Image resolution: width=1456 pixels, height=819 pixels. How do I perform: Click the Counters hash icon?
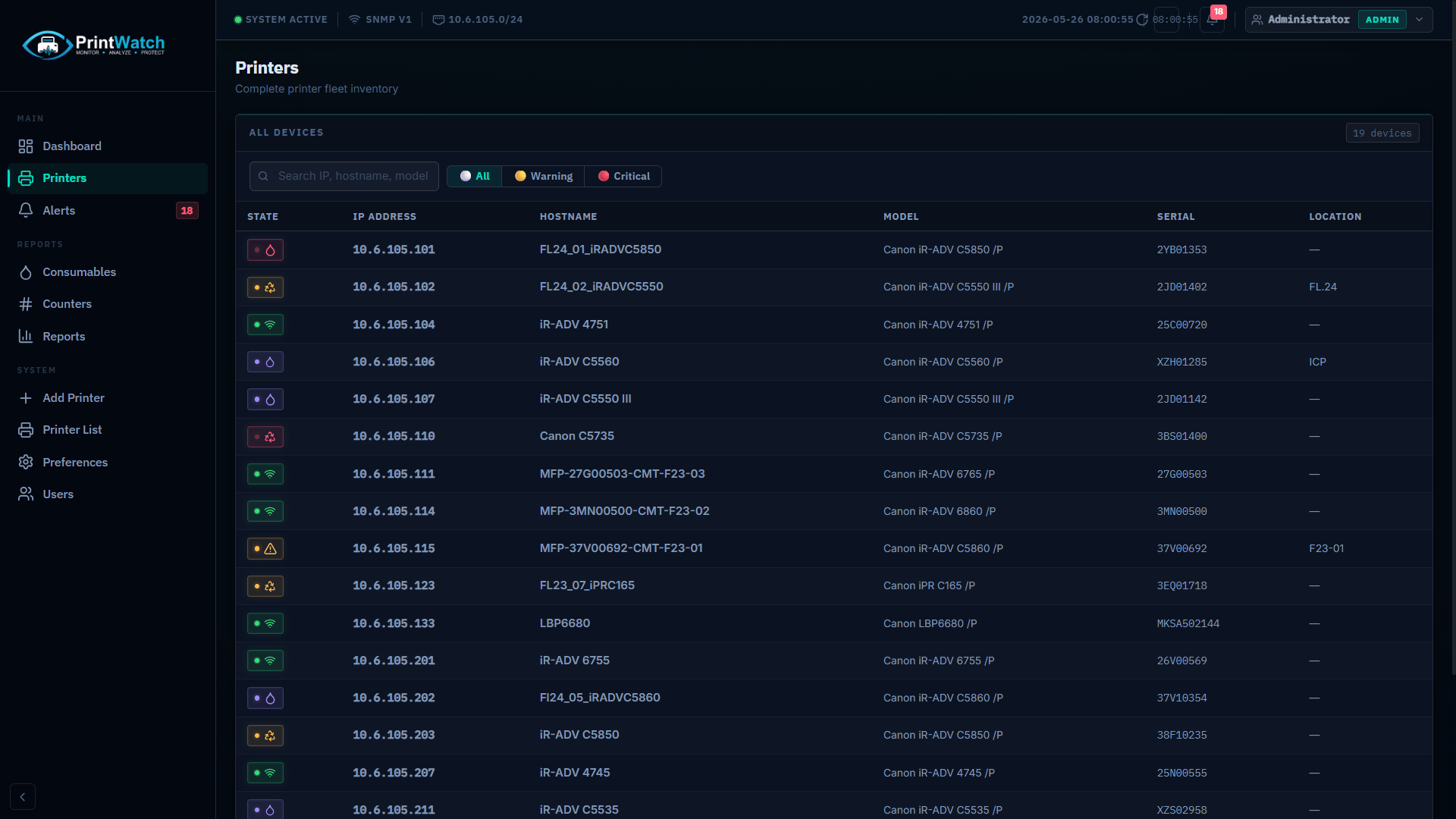26,303
